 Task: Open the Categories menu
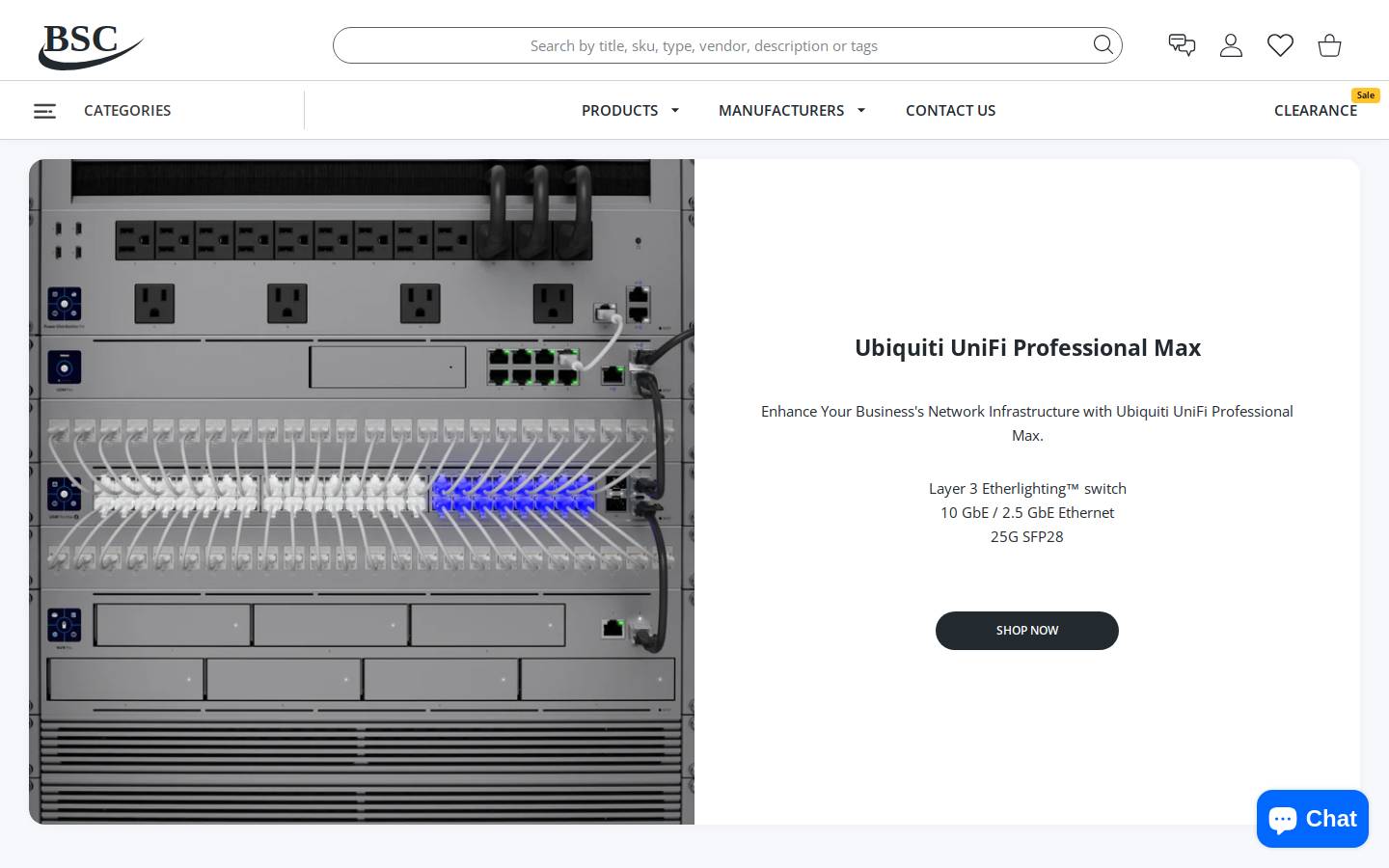click(127, 110)
